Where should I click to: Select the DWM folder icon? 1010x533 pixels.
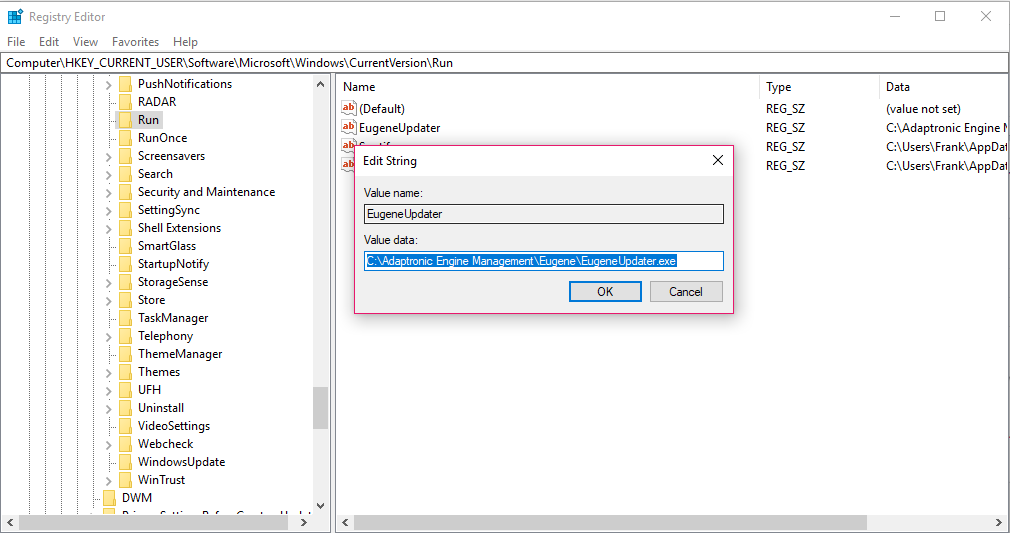click(x=110, y=499)
